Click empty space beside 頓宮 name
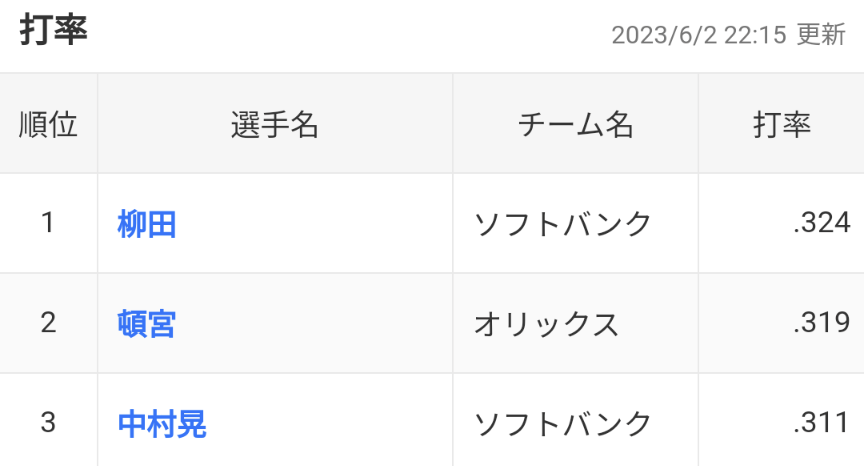This screenshot has height=466, width=864. [314, 323]
